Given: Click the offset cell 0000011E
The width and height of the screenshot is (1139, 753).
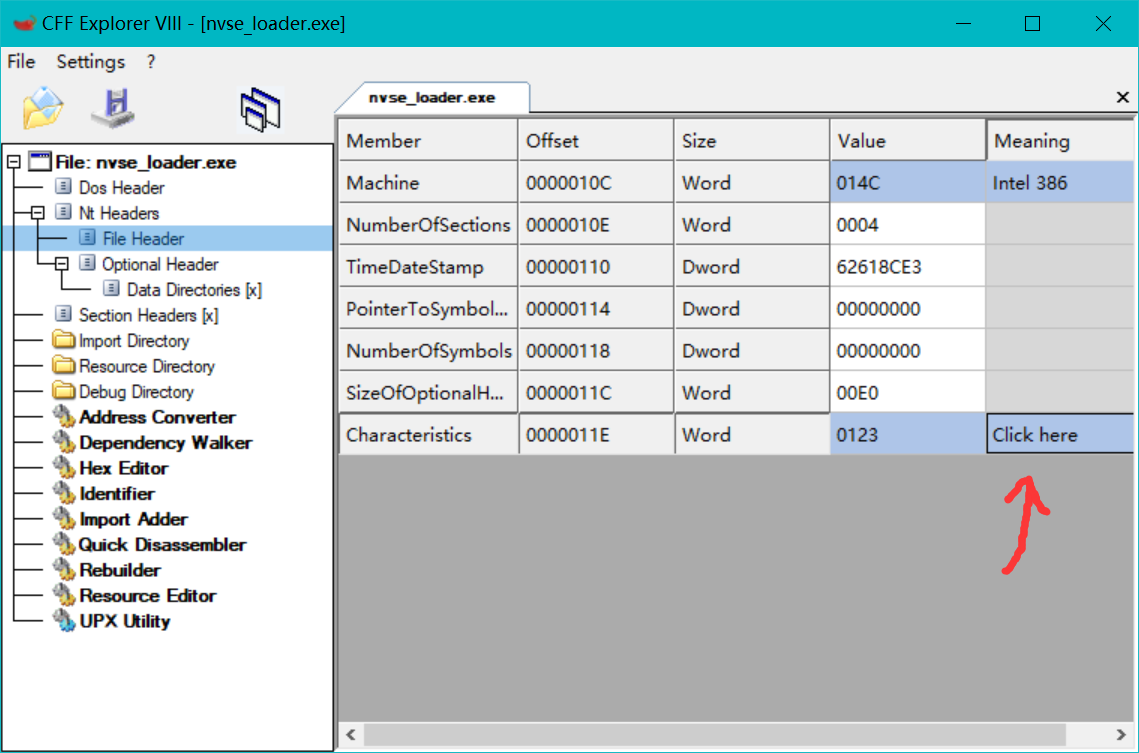Looking at the screenshot, I should pos(596,434).
